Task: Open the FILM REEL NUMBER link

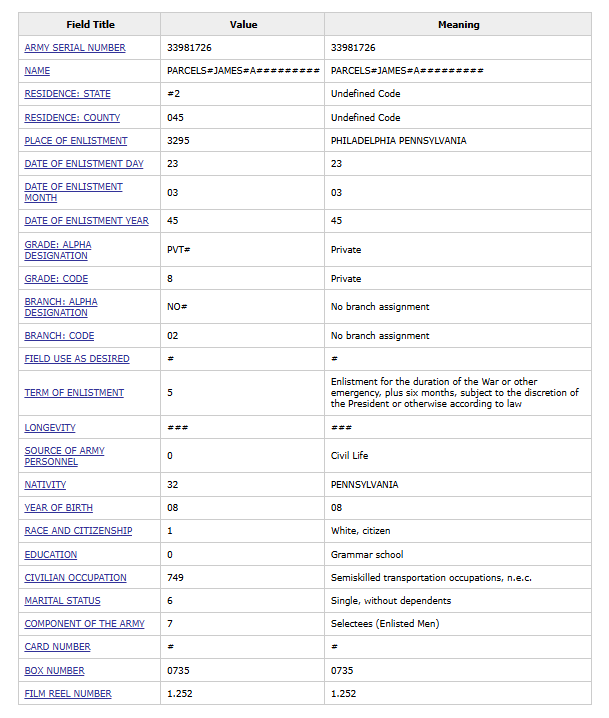Action: tap(68, 694)
